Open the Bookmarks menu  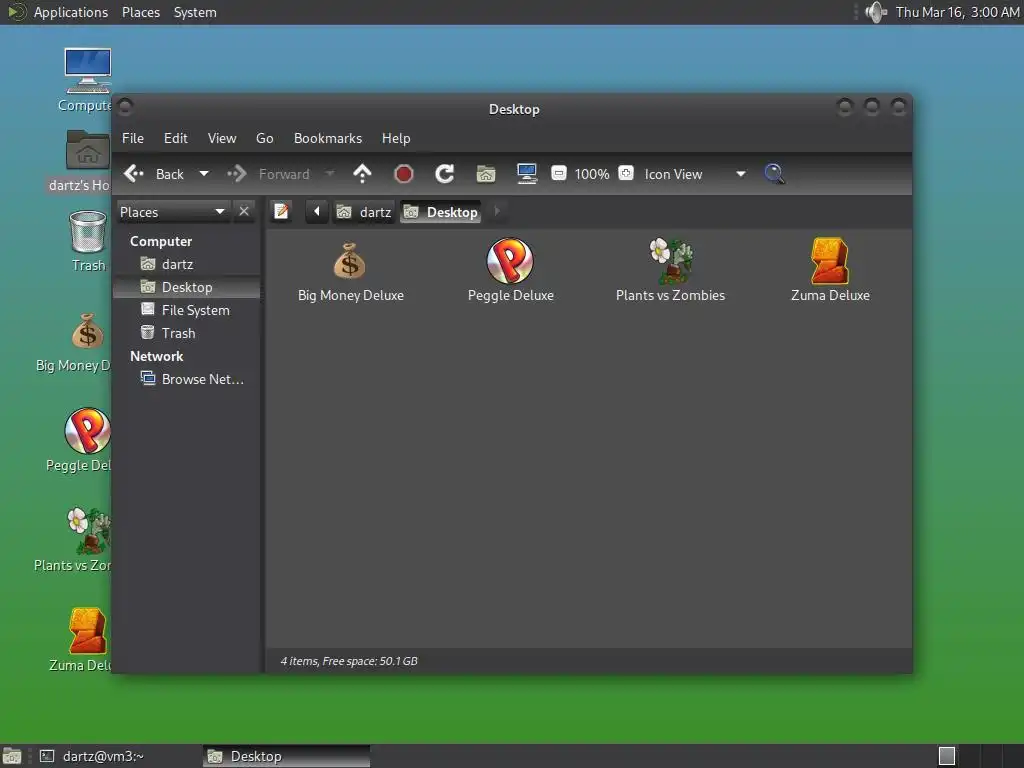[328, 138]
